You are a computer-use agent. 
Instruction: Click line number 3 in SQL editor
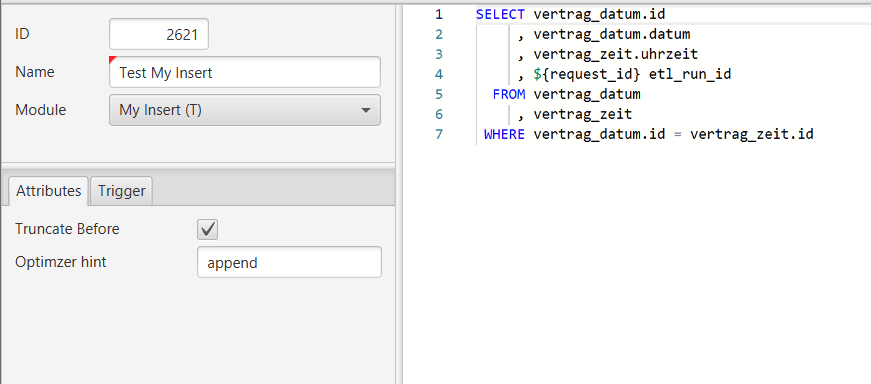point(439,54)
